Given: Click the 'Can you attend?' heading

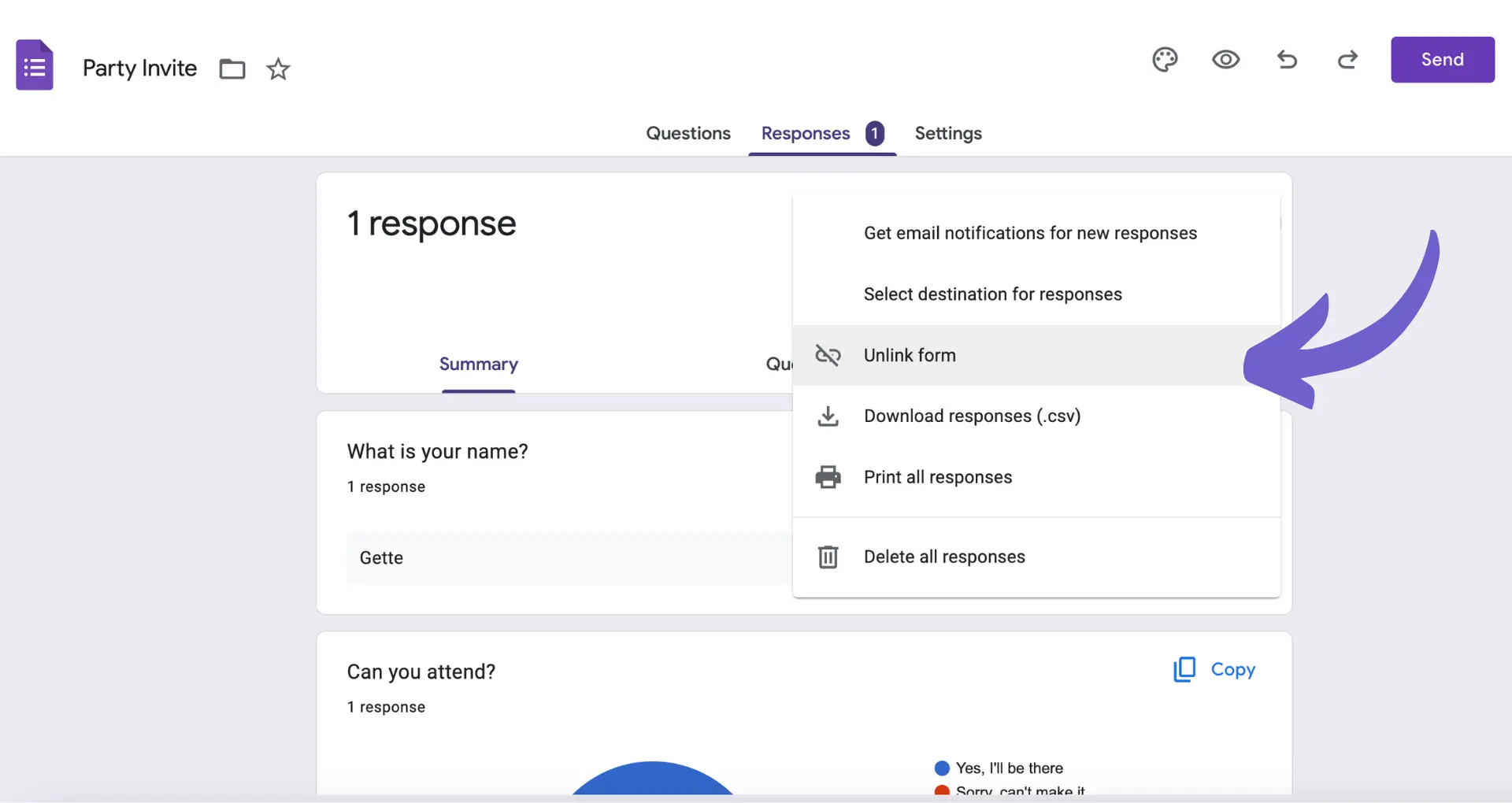Looking at the screenshot, I should (x=421, y=672).
